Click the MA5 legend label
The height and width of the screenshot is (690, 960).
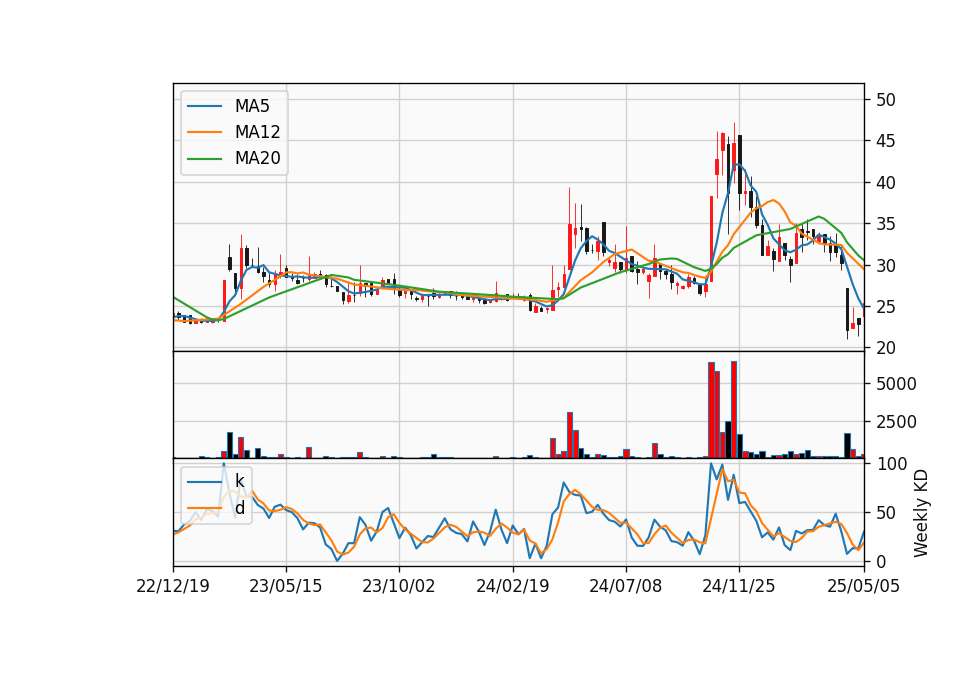(x=252, y=106)
